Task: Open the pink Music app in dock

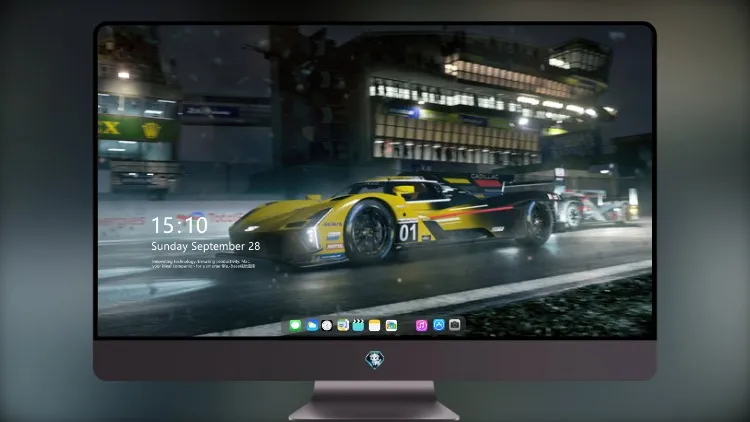Action: point(421,325)
